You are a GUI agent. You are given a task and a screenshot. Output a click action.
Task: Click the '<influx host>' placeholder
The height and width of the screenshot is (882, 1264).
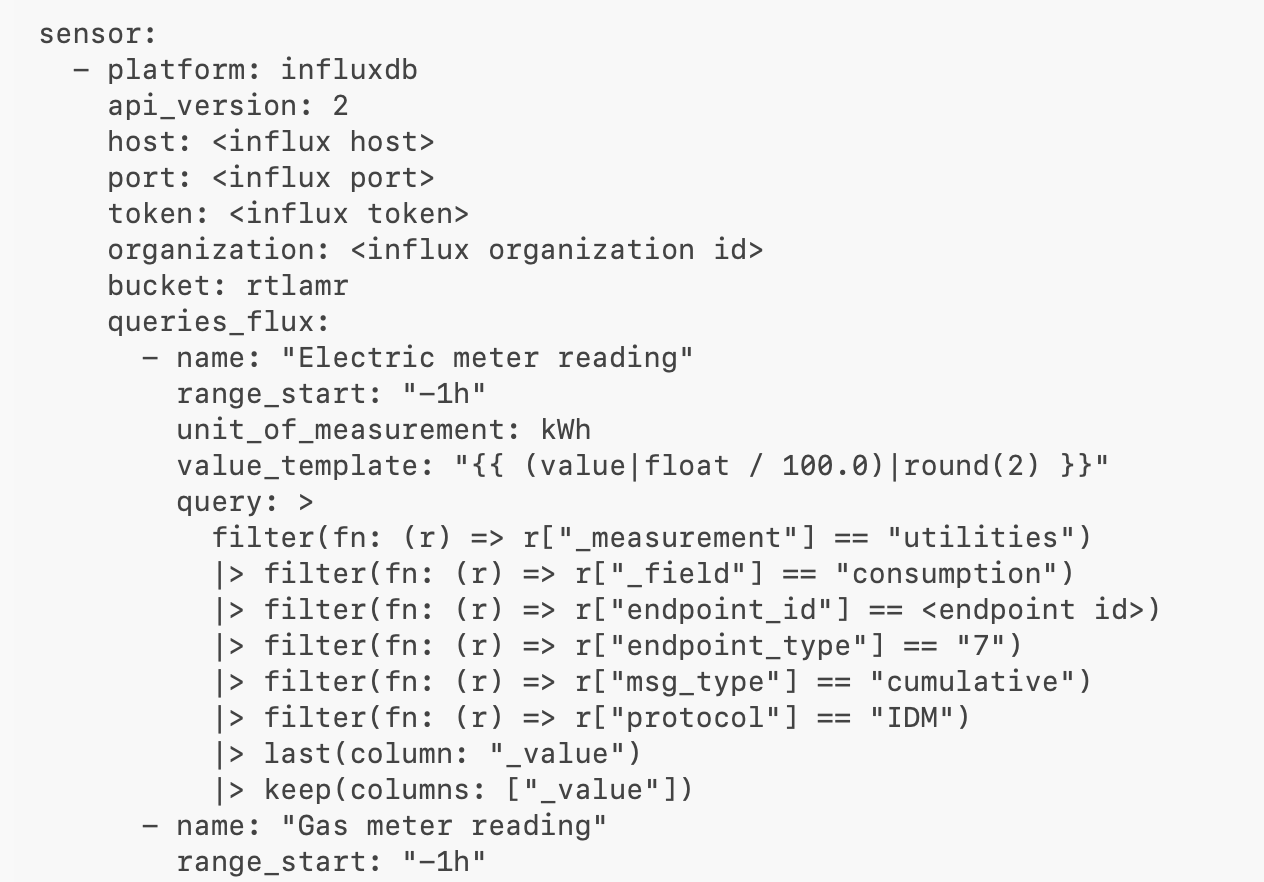pos(323,142)
